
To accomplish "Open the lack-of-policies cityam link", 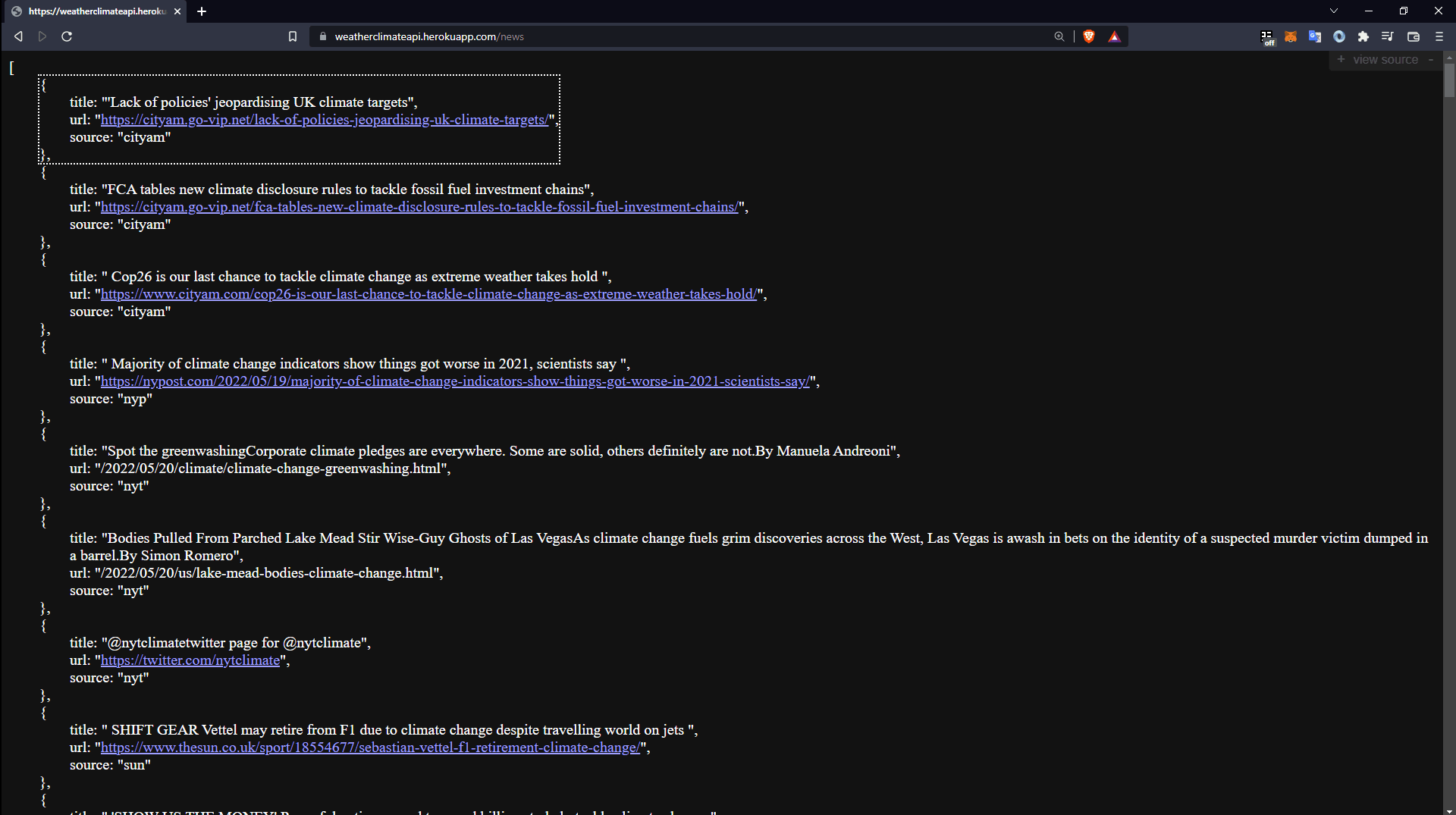I will (325, 120).
